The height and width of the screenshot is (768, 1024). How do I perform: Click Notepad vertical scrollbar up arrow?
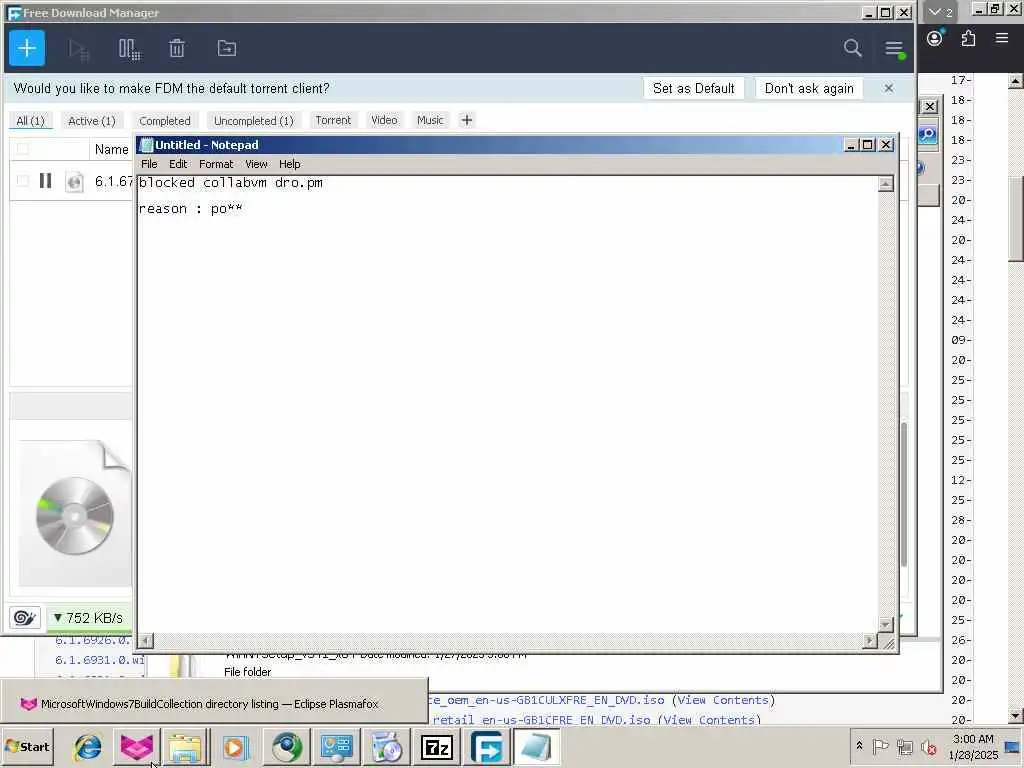[886, 184]
